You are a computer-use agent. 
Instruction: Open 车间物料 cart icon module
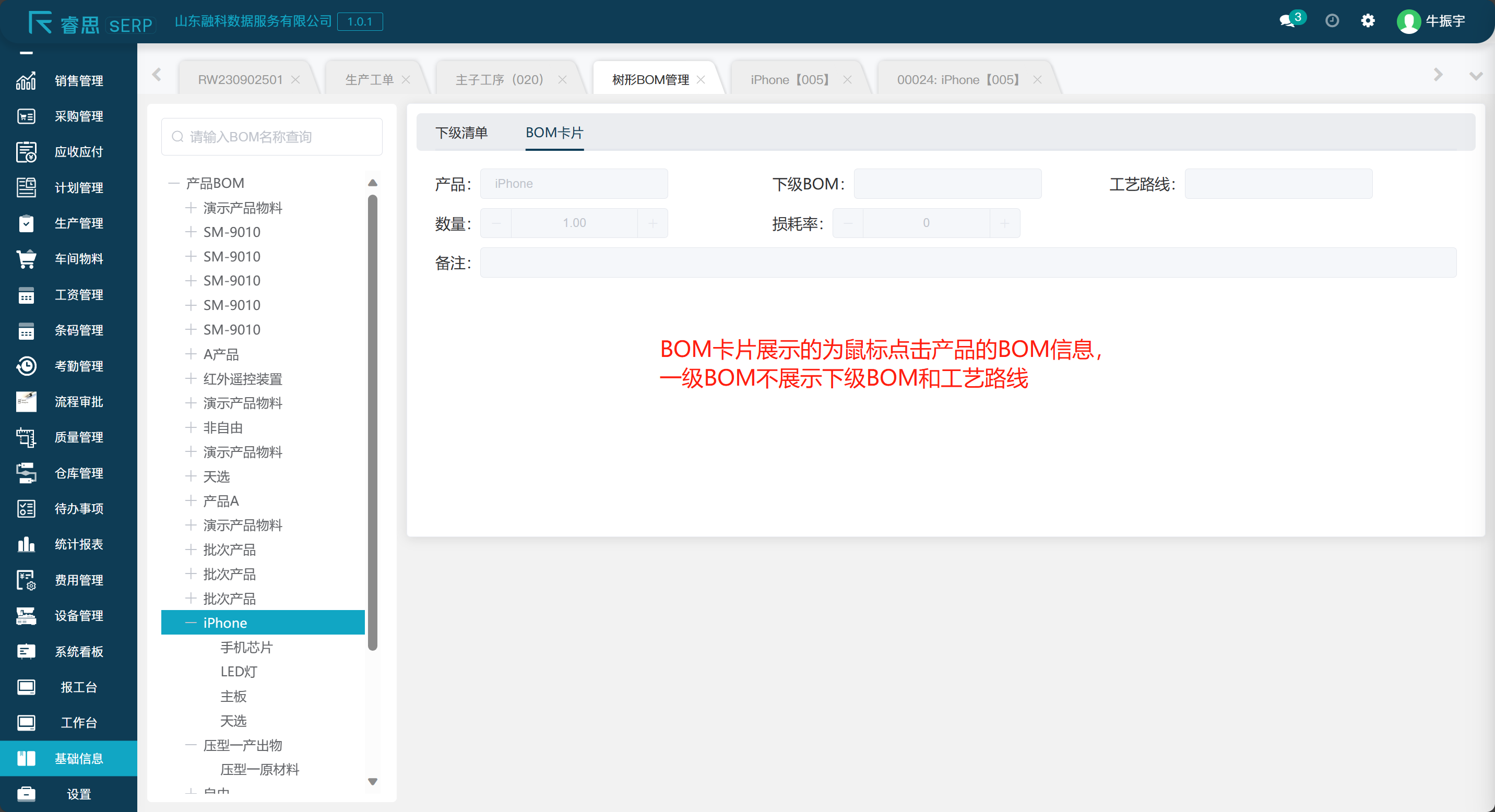[x=26, y=259]
